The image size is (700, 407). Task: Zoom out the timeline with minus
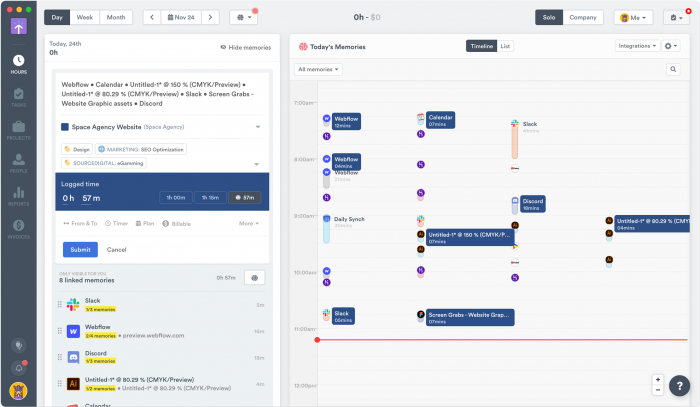point(658,390)
